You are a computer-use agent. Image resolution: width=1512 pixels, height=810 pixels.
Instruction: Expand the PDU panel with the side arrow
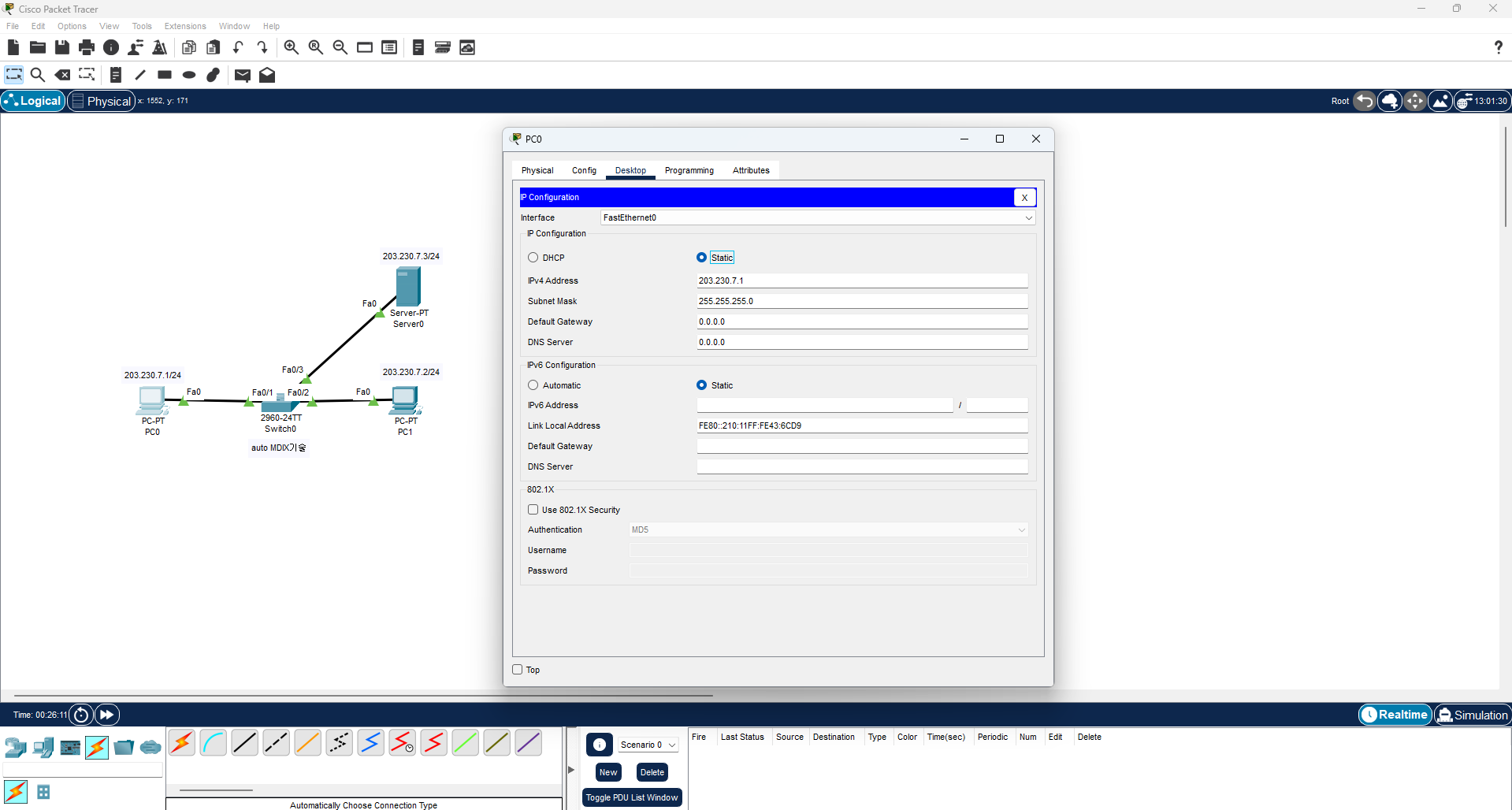pyautogui.click(x=571, y=770)
